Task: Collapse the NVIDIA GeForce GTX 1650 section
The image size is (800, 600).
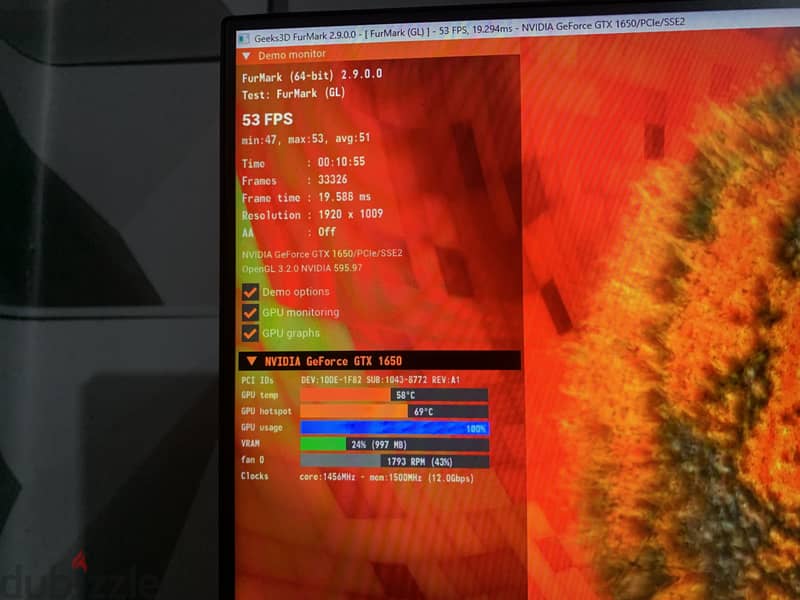Action: pos(251,361)
